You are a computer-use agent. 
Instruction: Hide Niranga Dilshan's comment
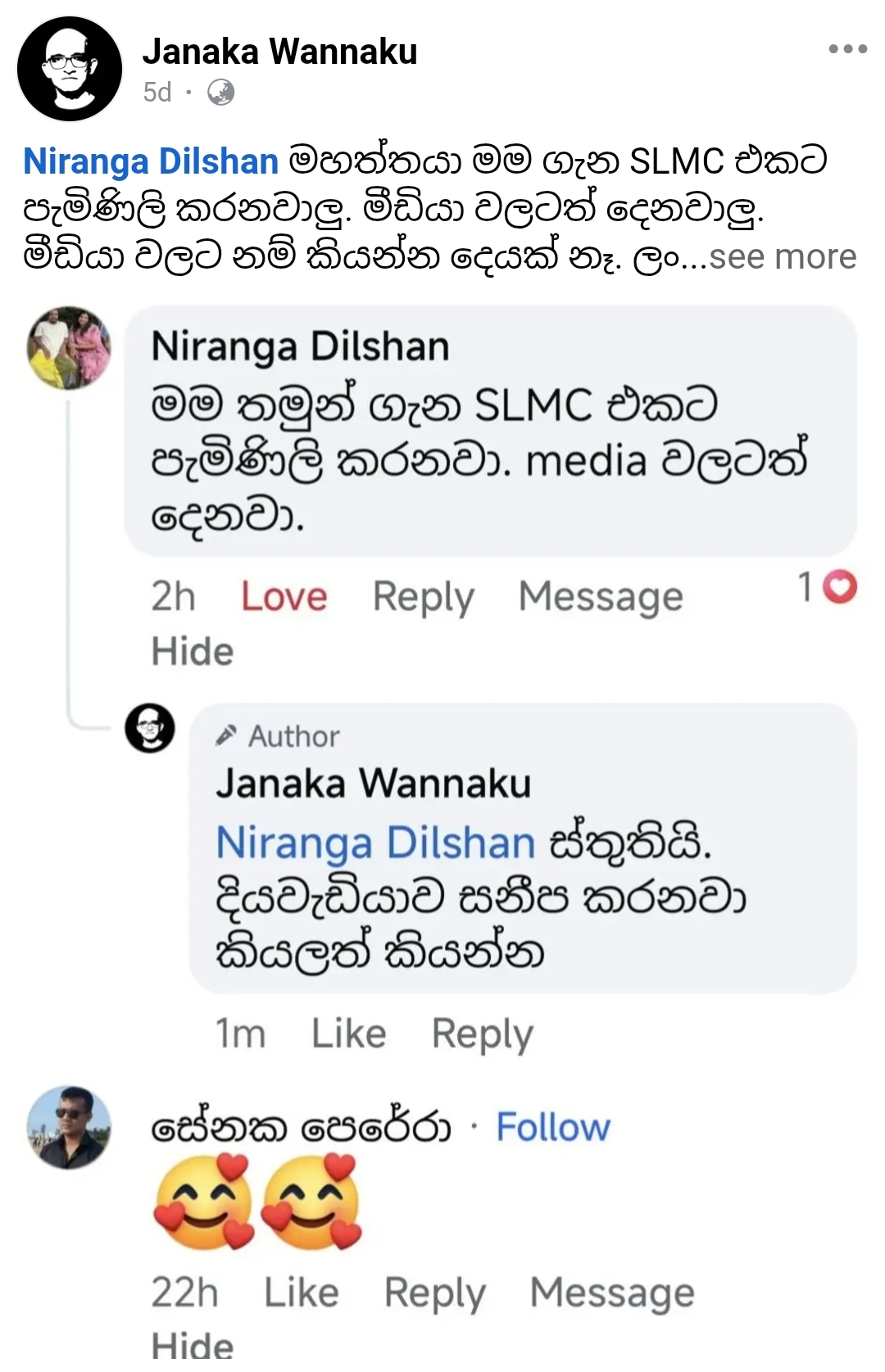(x=193, y=652)
